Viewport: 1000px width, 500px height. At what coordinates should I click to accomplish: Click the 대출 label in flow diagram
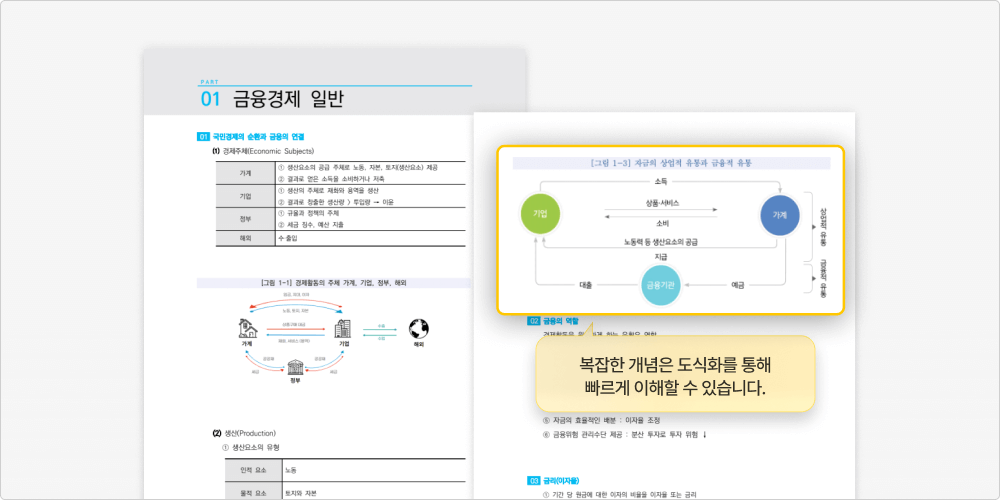(x=586, y=285)
